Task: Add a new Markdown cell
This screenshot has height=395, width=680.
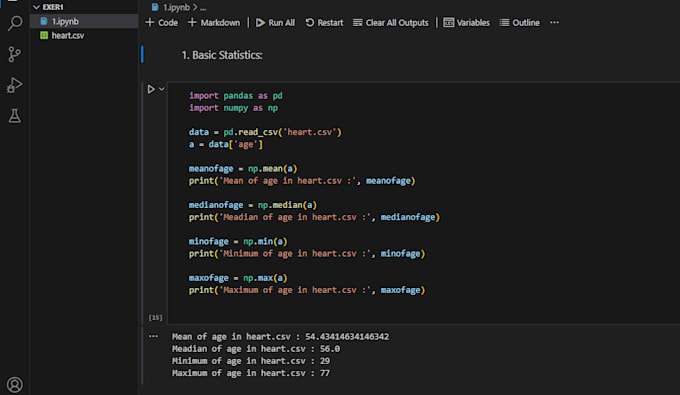Action: coord(214,23)
